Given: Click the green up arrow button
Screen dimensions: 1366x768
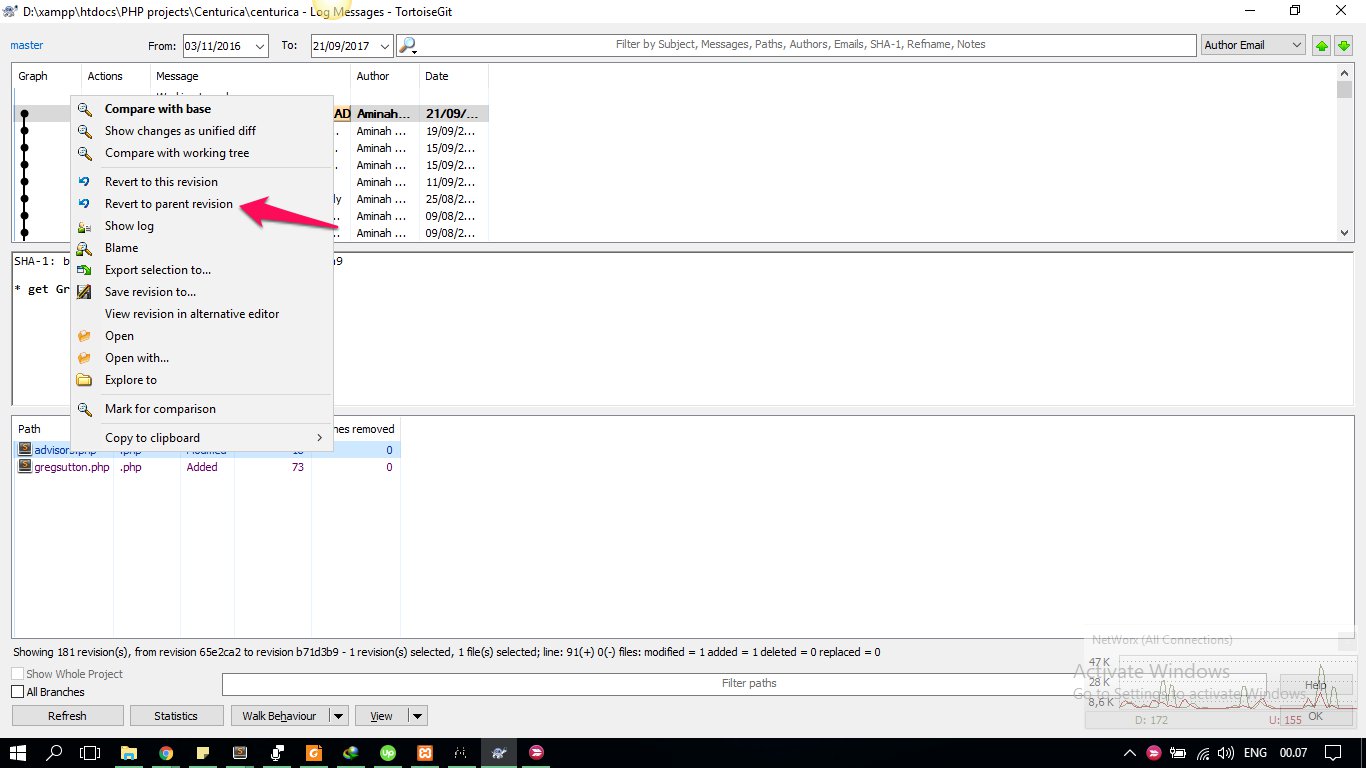Looking at the screenshot, I should point(1322,45).
